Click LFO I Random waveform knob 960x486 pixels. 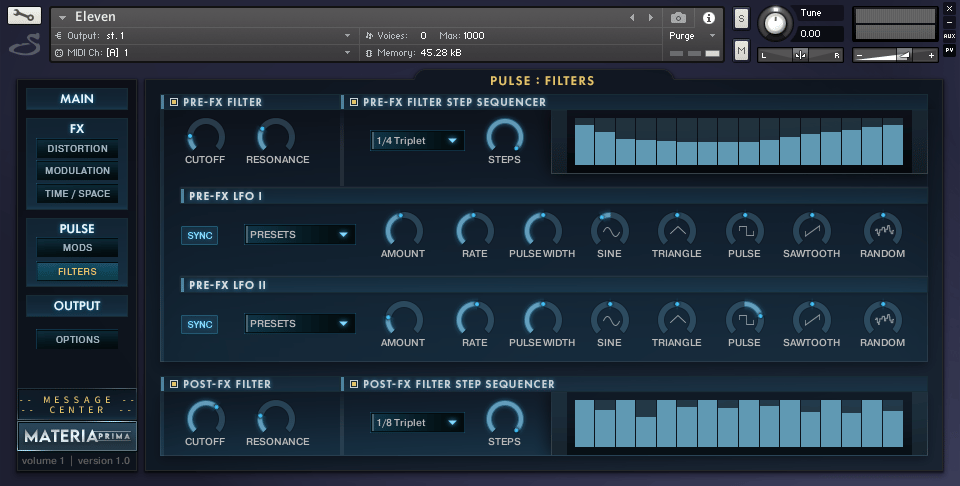883,231
